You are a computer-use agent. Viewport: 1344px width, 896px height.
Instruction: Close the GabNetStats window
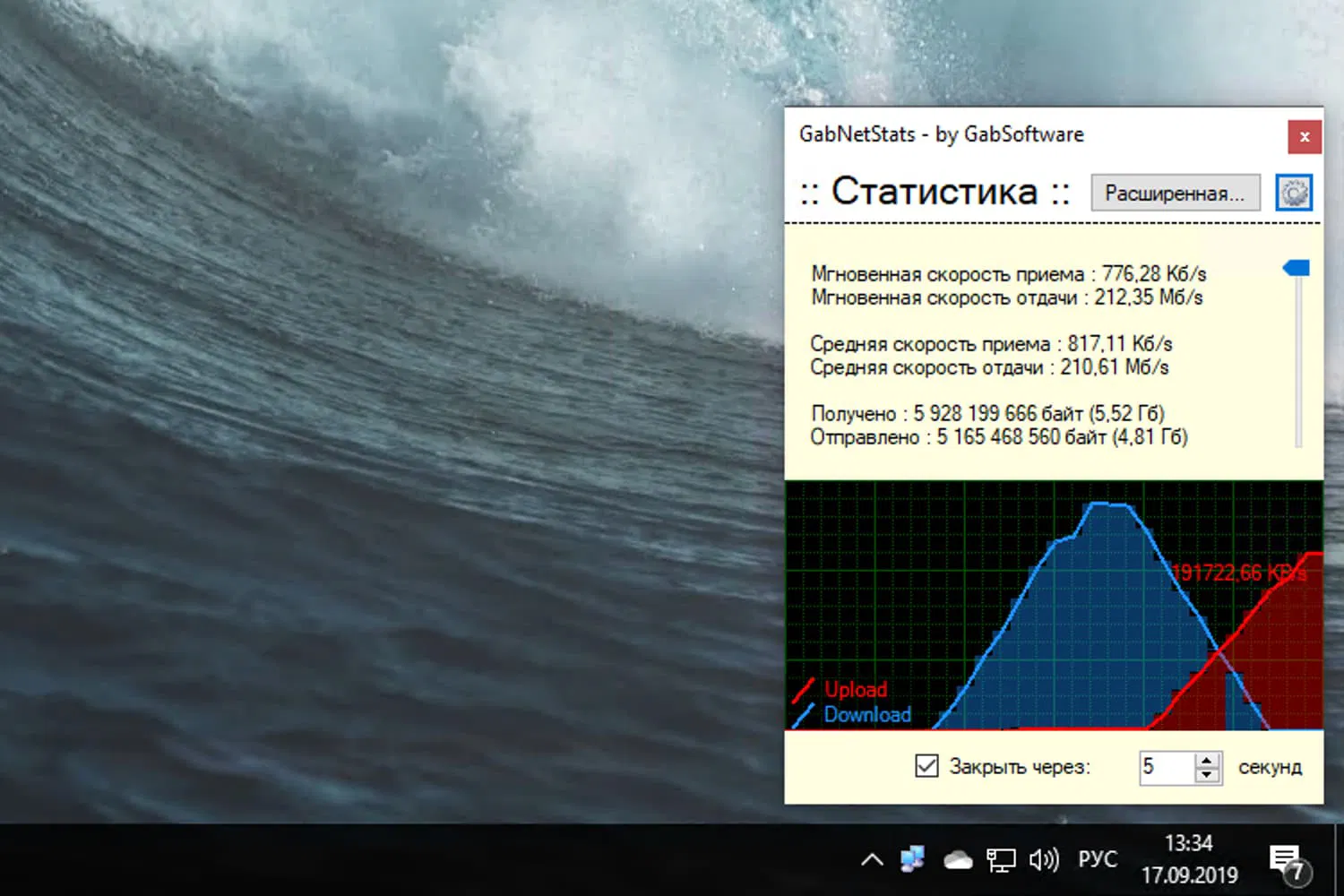pyautogui.click(x=1305, y=137)
